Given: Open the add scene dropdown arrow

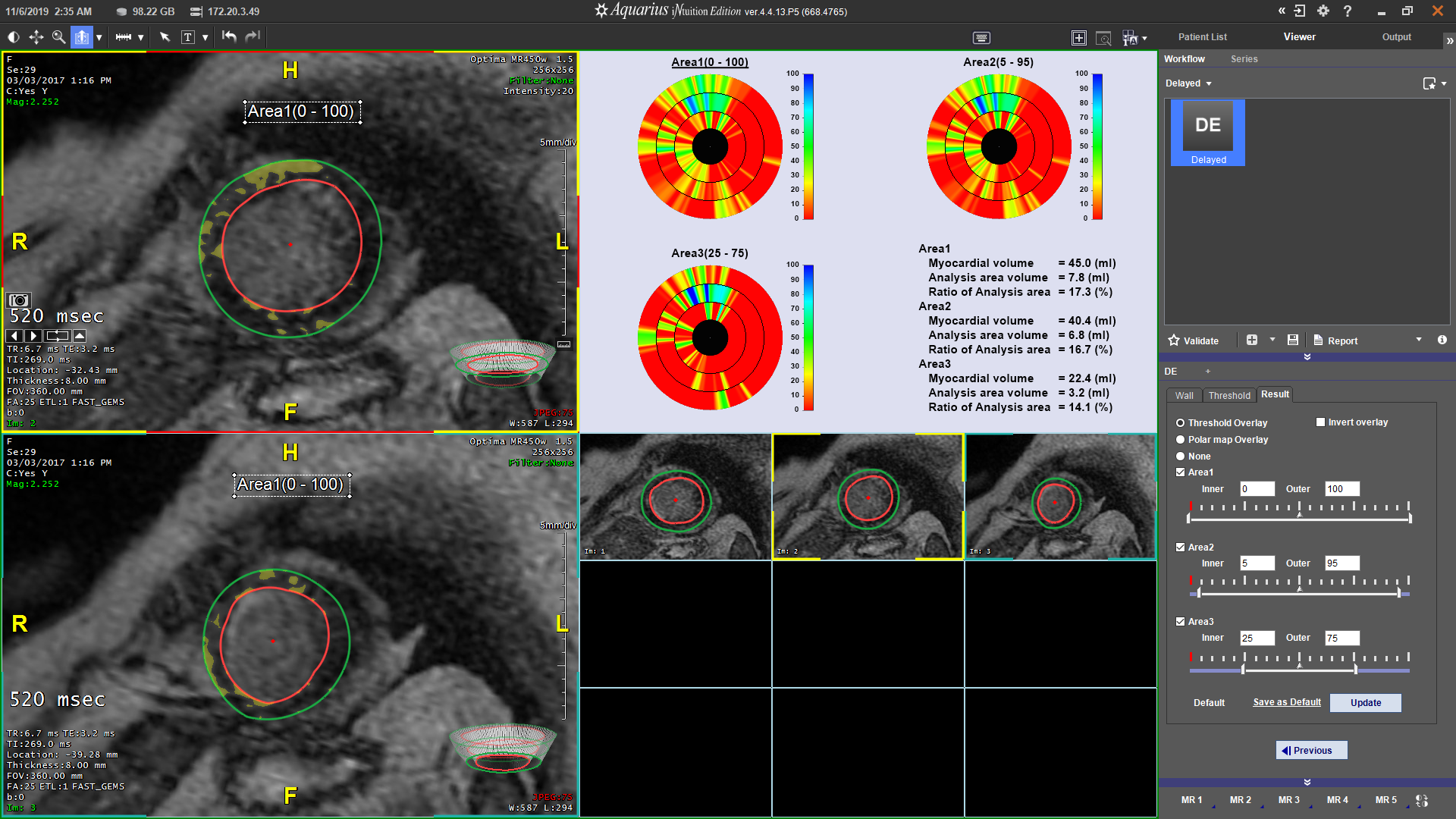Looking at the screenshot, I should (x=1272, y=340).
